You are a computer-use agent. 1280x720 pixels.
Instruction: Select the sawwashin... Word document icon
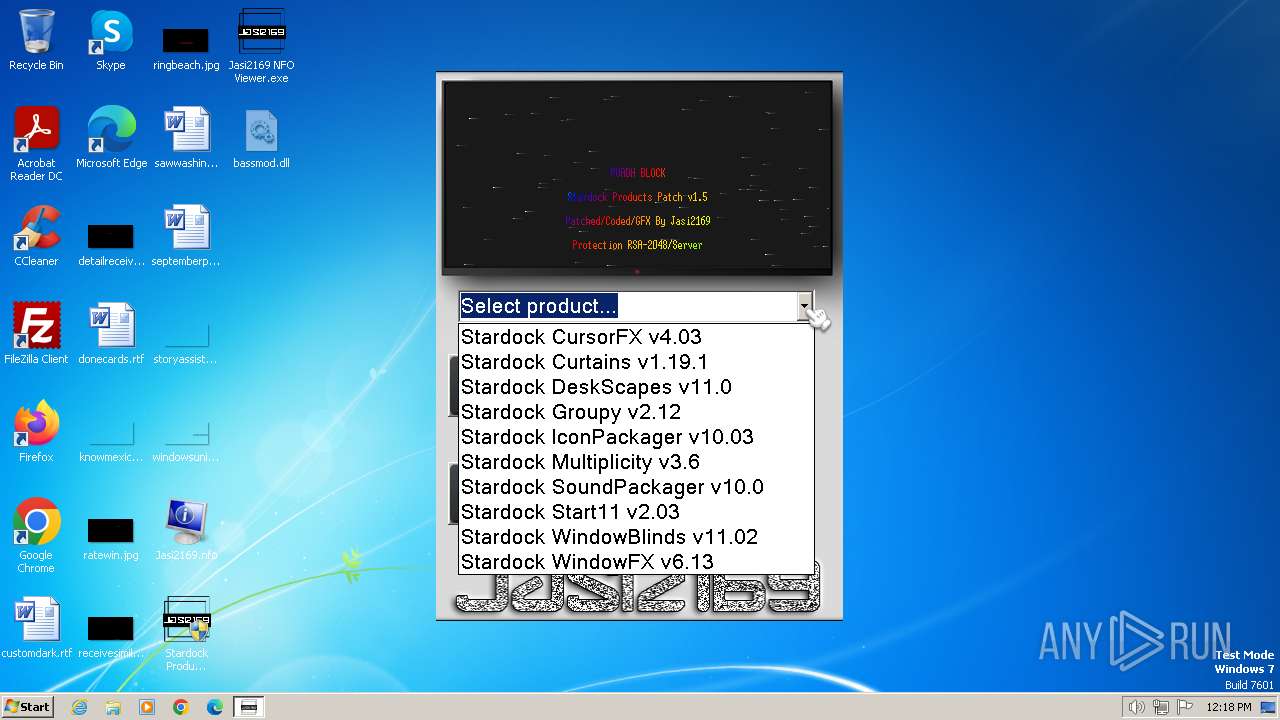coord(186,139)
